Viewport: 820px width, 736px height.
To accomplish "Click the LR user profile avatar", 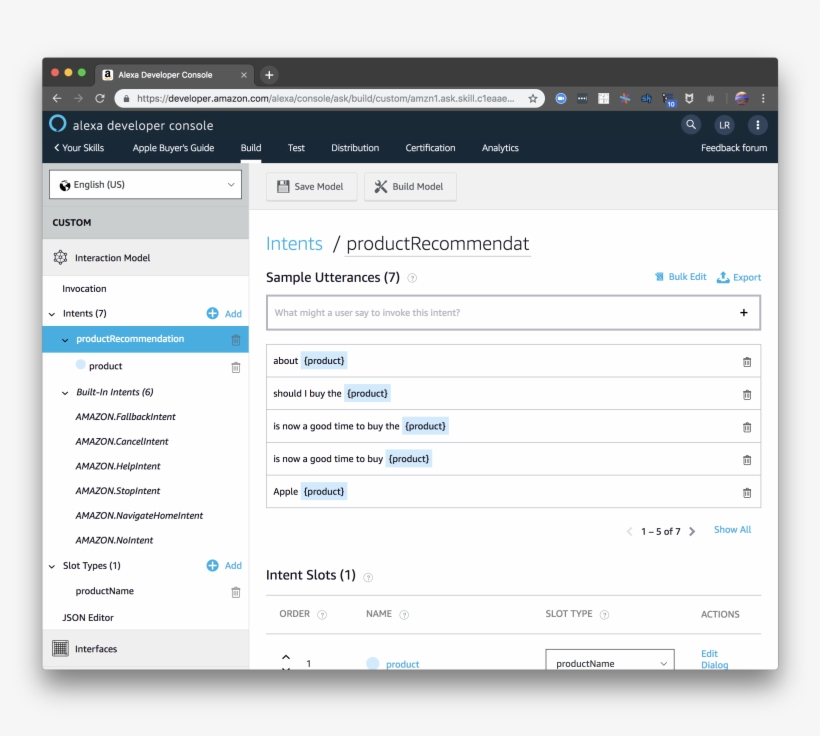I will pos(724,125).
